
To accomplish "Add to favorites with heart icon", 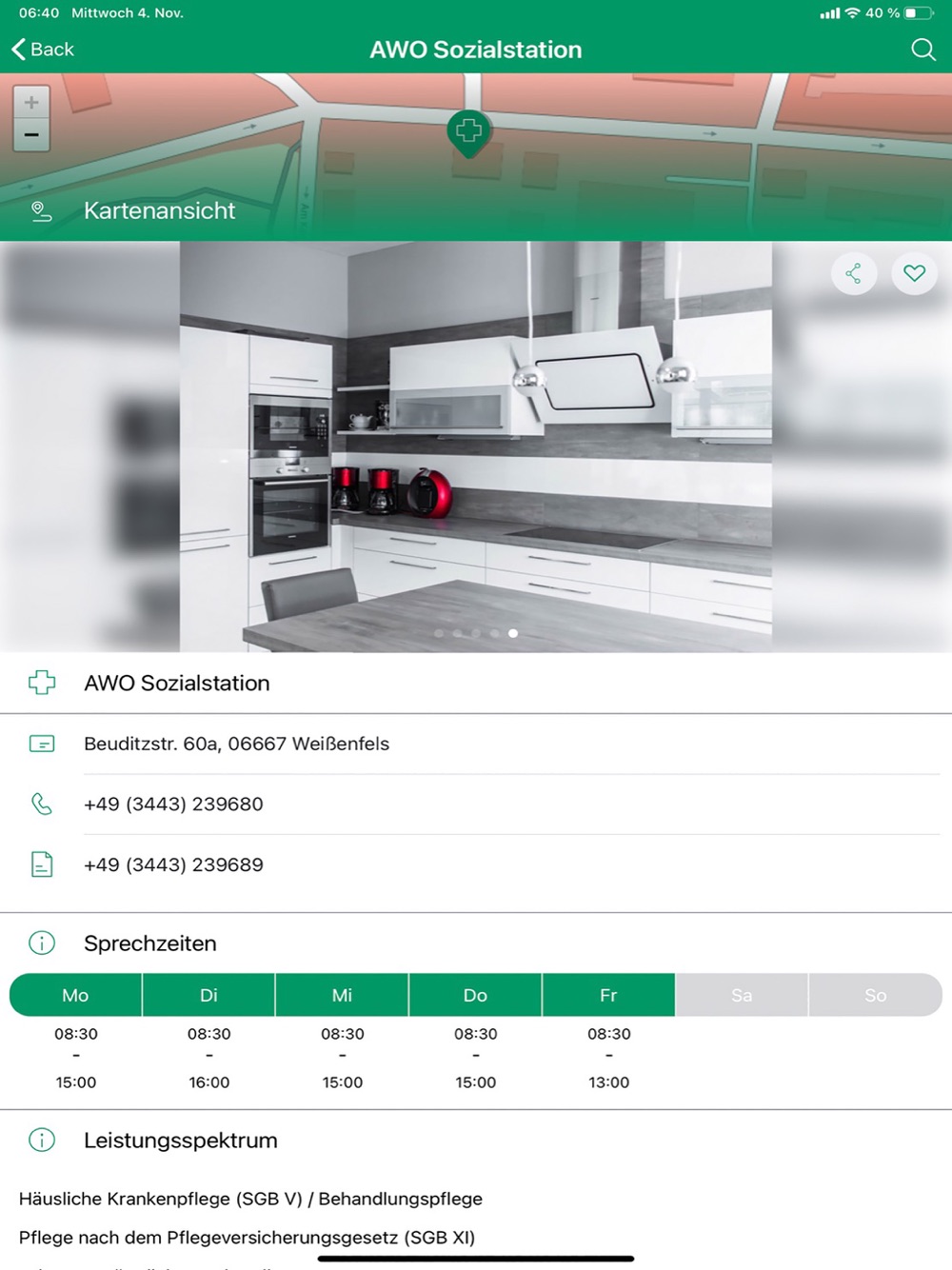I will (914, 274).
